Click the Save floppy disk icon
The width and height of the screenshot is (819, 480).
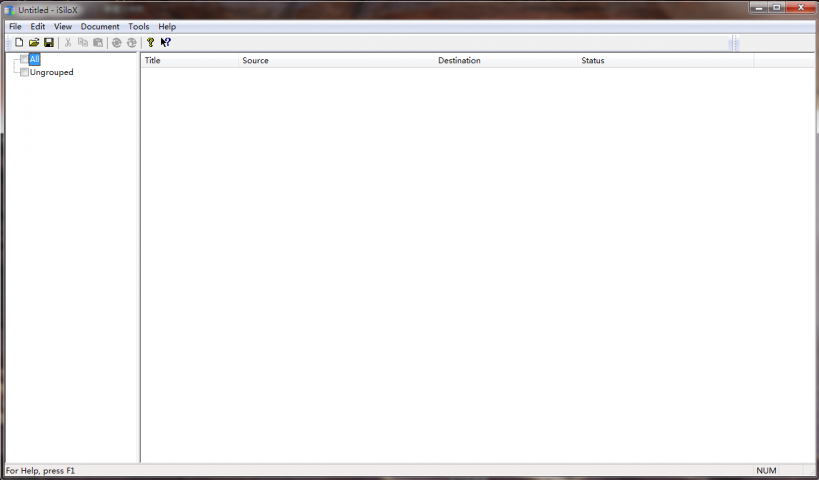point(49,43)
